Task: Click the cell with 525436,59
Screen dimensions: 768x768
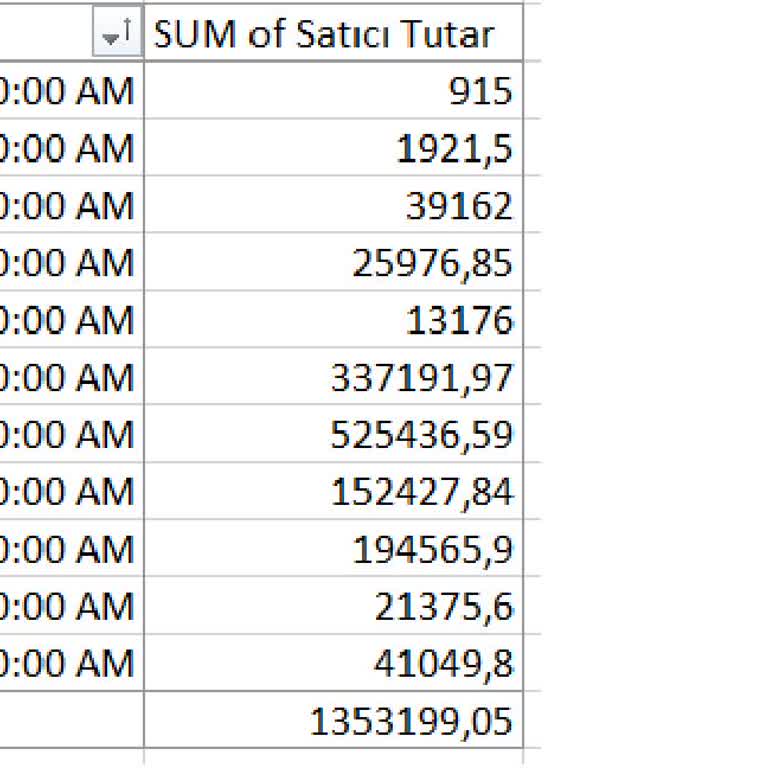Action: [333, 434]
